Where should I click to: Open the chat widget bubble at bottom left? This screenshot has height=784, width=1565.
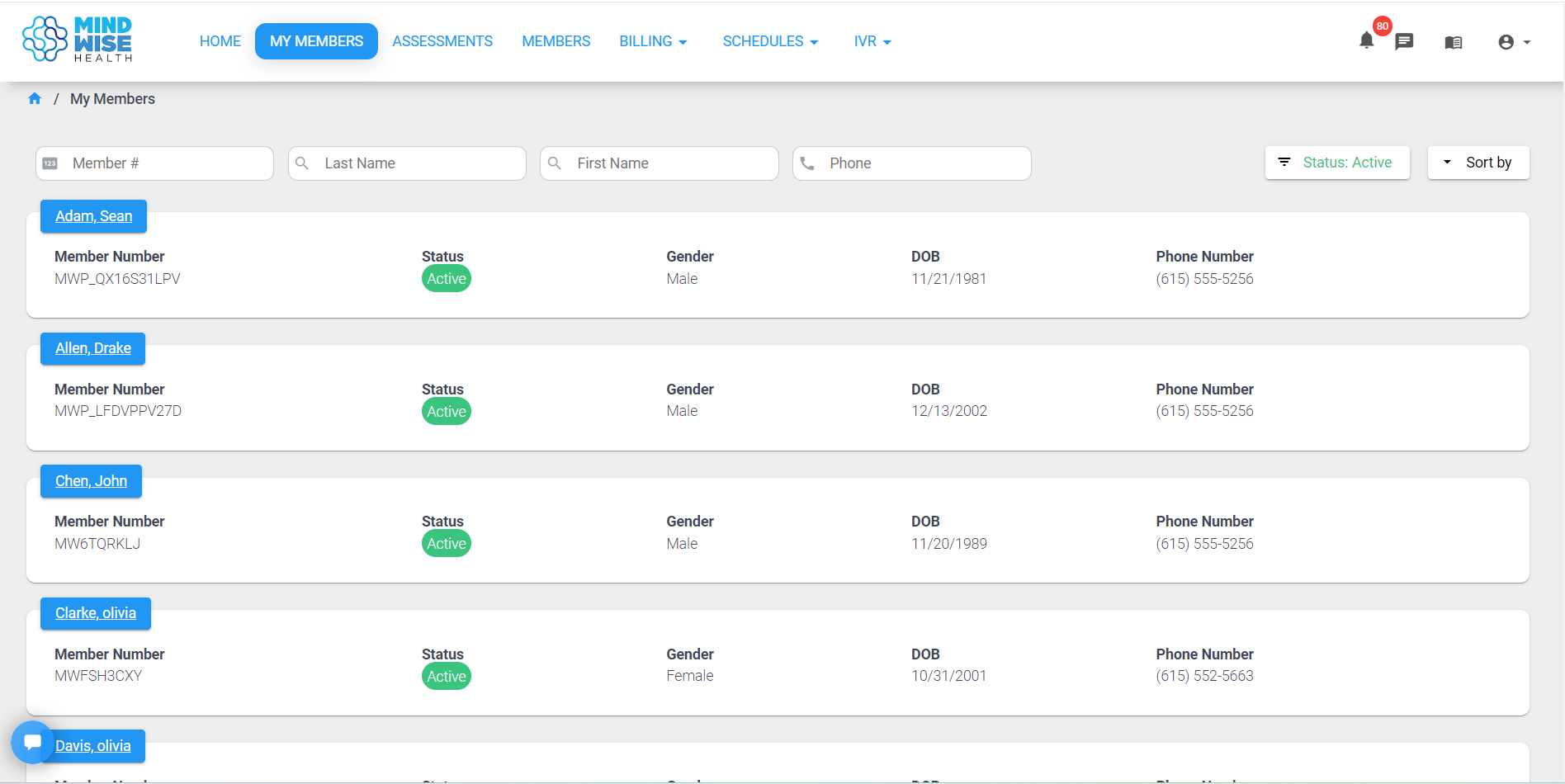tap(31, 741)
